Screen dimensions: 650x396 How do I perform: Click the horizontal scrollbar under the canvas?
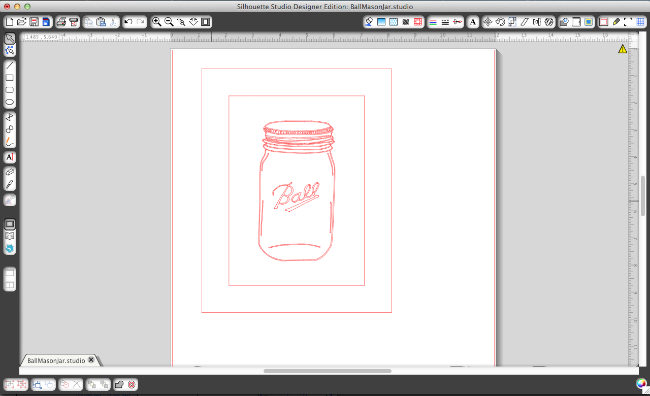327,371
